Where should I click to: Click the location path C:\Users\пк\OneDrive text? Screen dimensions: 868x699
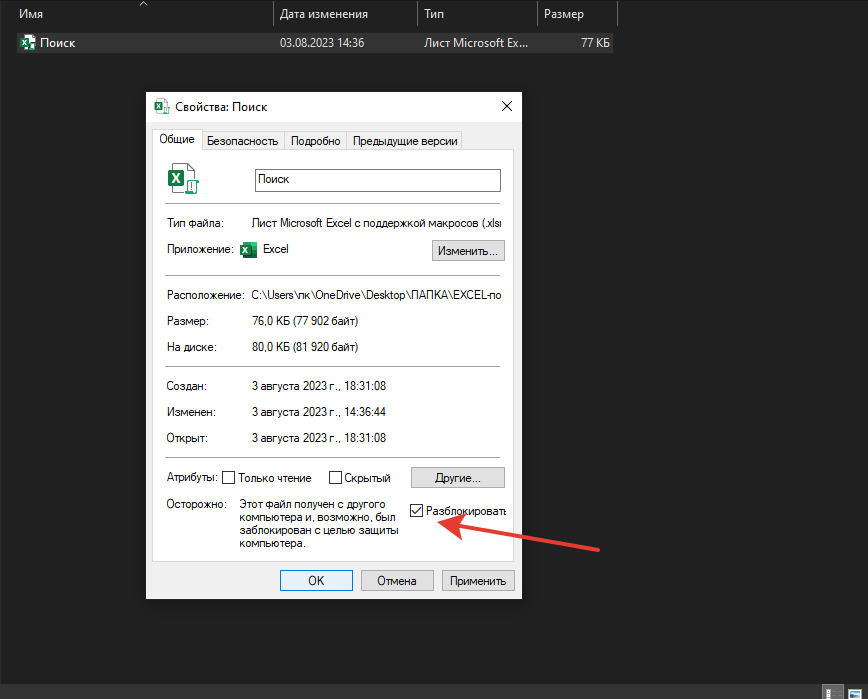pyautogui.click(x=376, y=295)
